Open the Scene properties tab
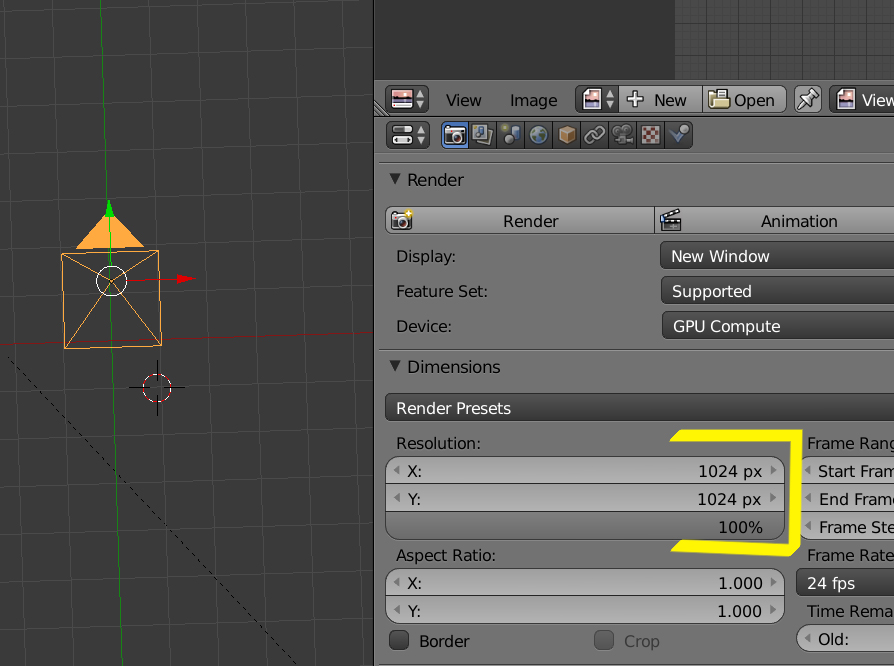Viewport: 894px width, 666px height. point(511,135)
